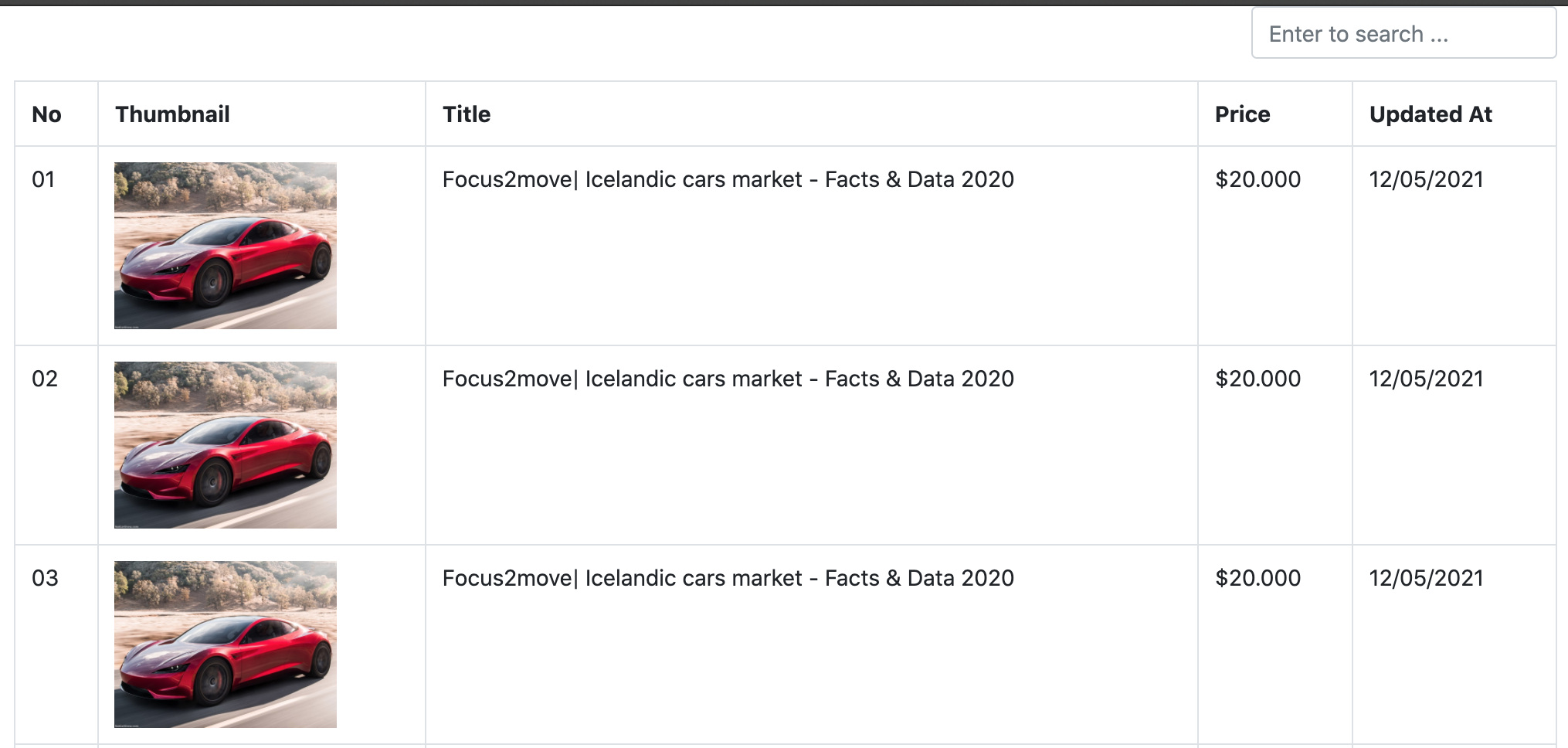This screenshot has height=748, width=1568.
Task: Sort by the "Price" column header
Action: 1242,114
